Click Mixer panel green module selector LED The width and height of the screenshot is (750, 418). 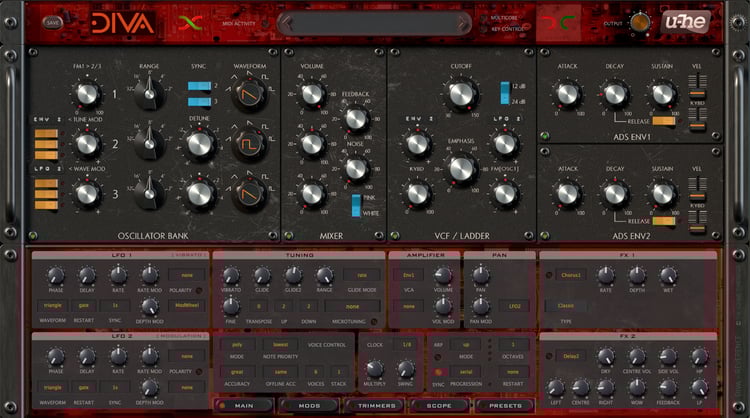[288, 235]
